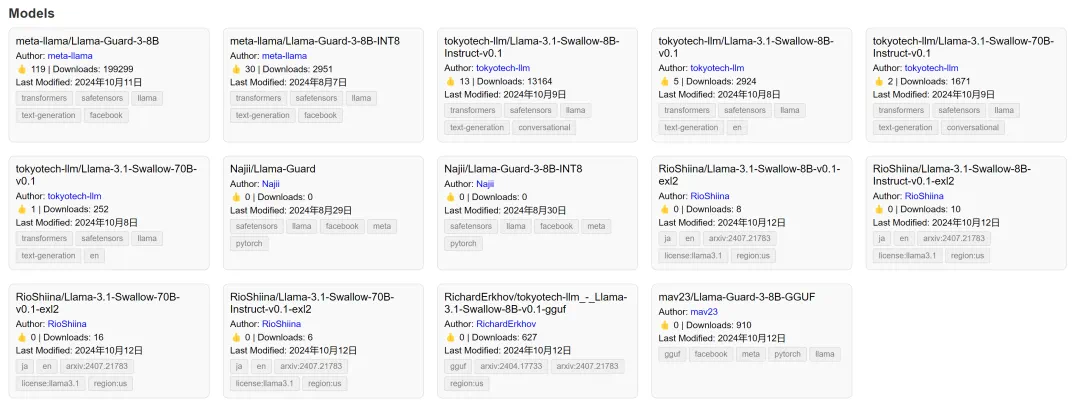Click the thumbs-up icon on the Swallow-8B-v0.1 card with 5 likes
Image resolution: width=1080 pixels, height=418 pixels.
[664, 81]
